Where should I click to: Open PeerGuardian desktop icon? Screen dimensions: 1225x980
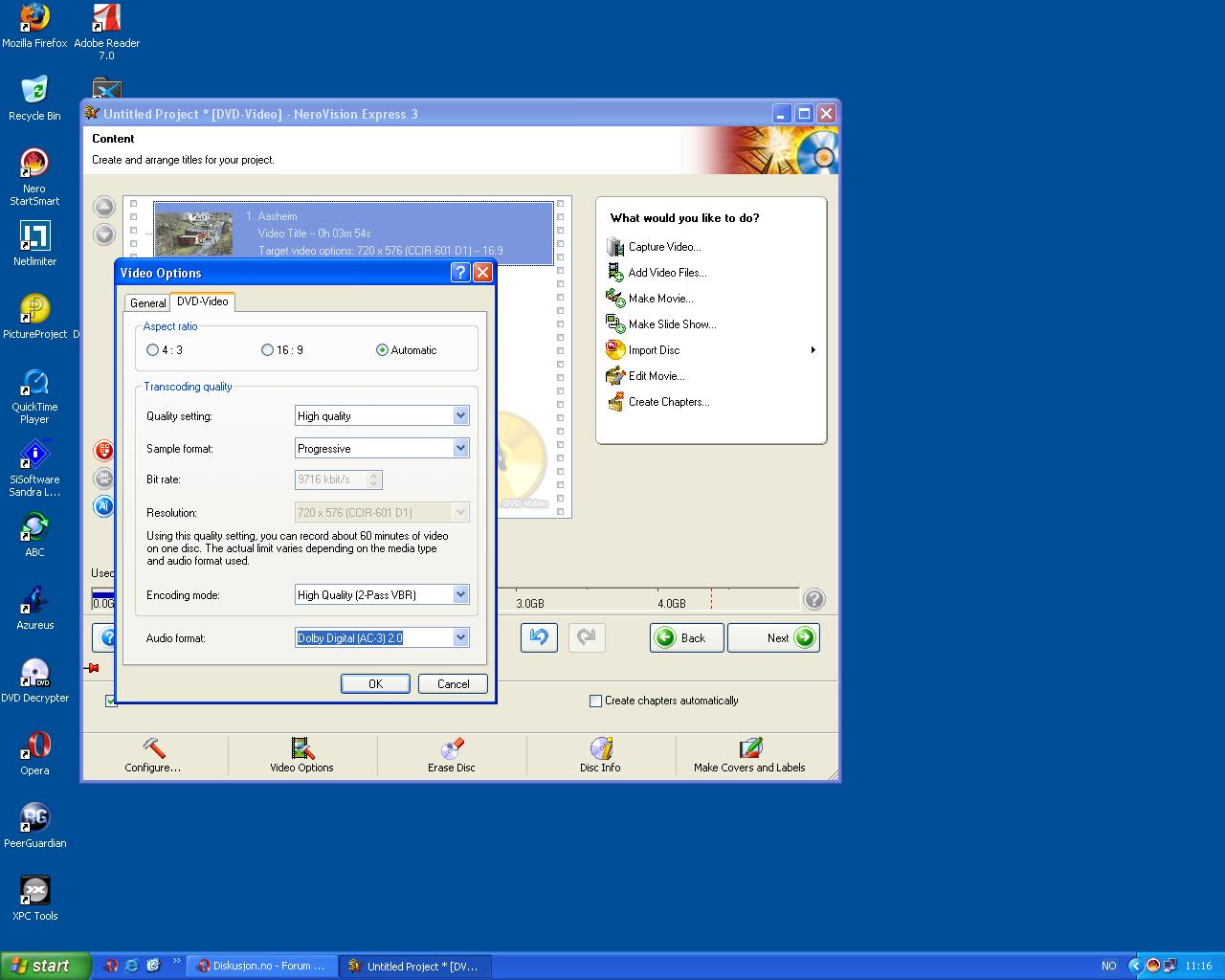pos(34,826)
